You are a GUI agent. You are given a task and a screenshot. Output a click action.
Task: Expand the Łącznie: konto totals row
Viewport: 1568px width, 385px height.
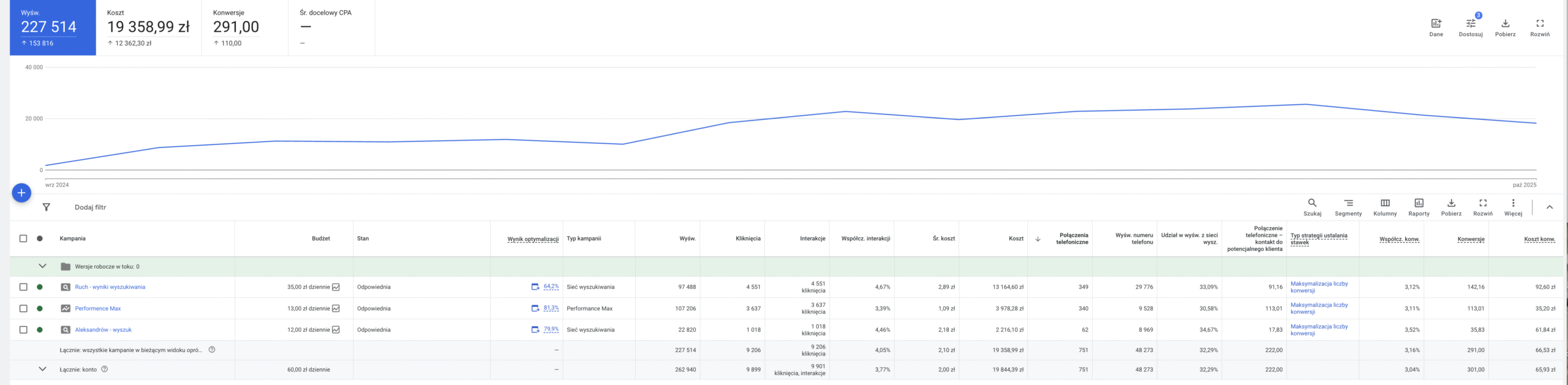[42, 369]
